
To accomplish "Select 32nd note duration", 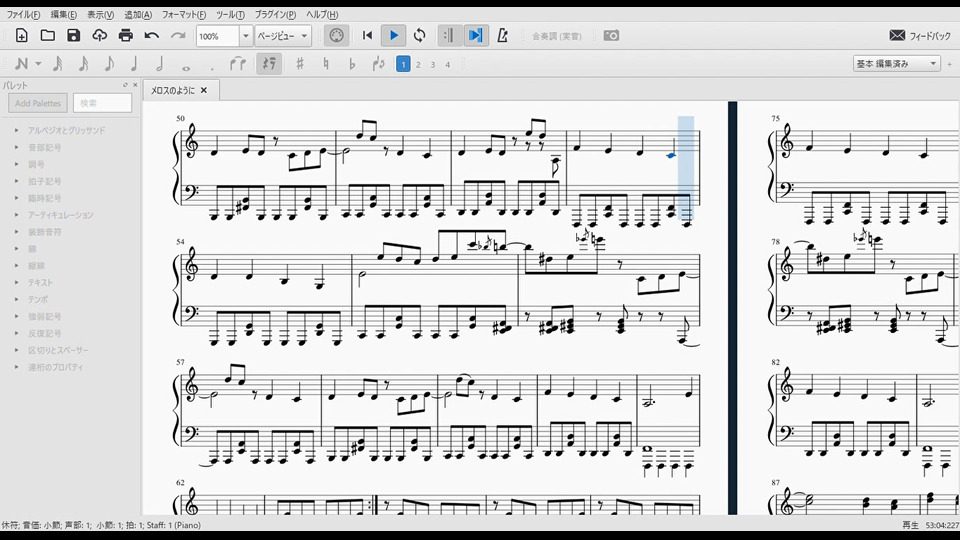I will click(58, 64).
